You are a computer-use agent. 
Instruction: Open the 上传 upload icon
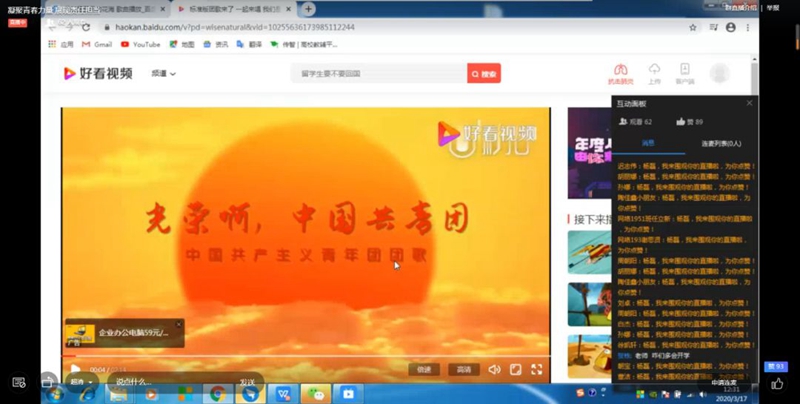click(654, 72)
